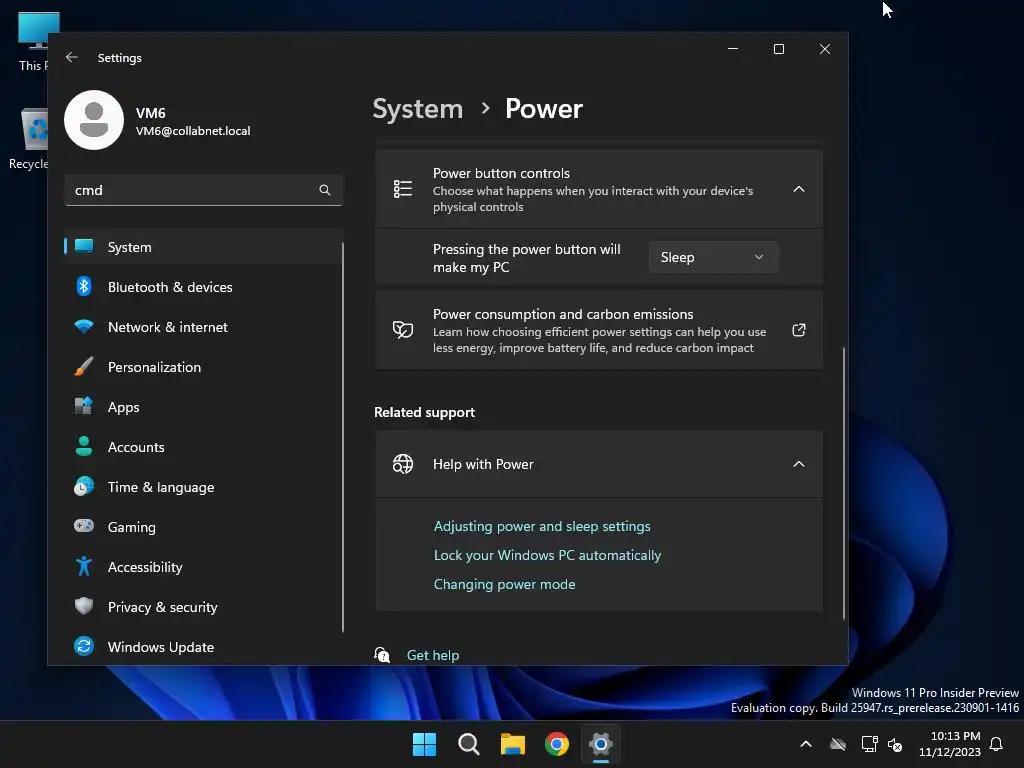
Task: Launch File Explorer from the taskbar
Action: pos(513,744)
